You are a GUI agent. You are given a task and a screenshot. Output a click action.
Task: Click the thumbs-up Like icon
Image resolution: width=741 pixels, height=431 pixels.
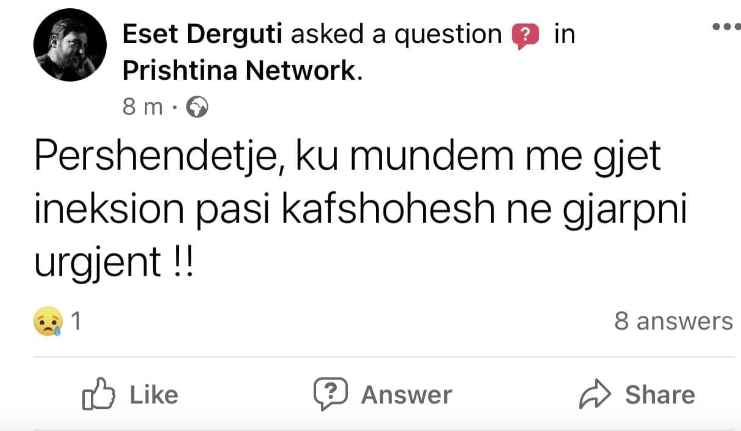(99, 394)
